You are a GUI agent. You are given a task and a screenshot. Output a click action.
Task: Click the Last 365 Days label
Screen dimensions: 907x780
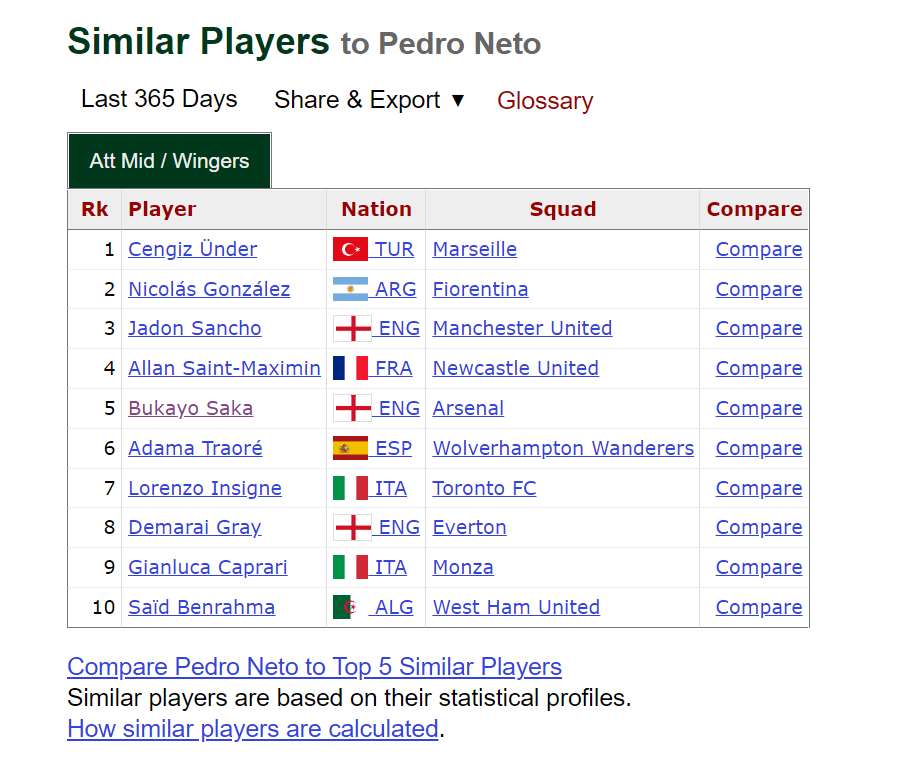click(x=159, y=99)
